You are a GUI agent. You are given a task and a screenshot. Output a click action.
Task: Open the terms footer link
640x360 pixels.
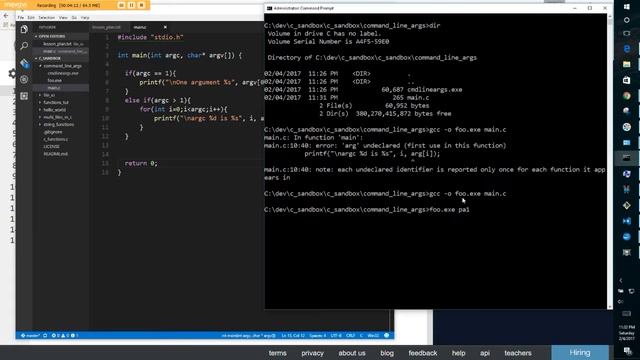(278, 353)
